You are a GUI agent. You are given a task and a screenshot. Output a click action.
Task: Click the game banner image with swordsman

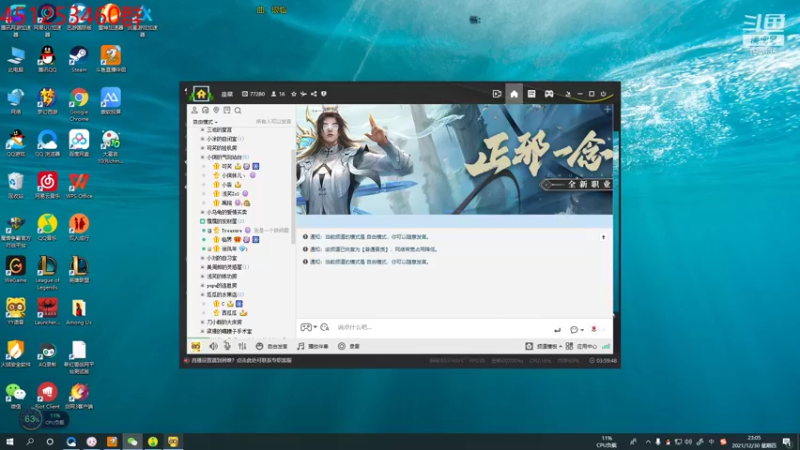tap(454, 160)
